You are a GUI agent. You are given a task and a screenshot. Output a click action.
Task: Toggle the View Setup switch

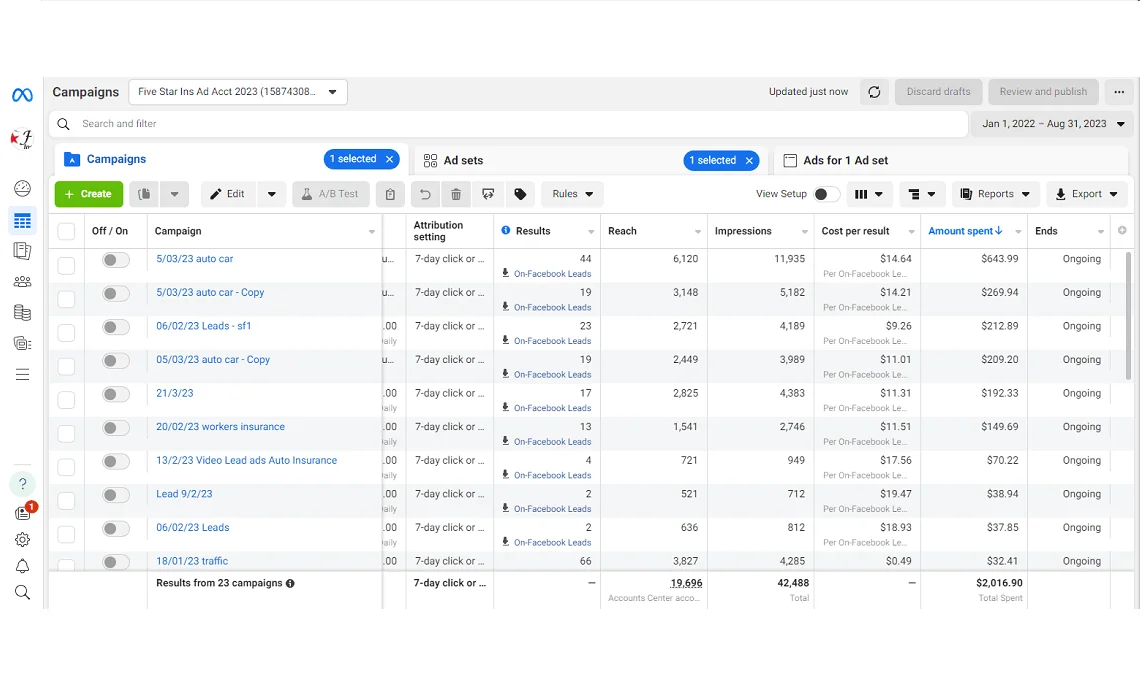pyautogui.click(x=826, y=194)
